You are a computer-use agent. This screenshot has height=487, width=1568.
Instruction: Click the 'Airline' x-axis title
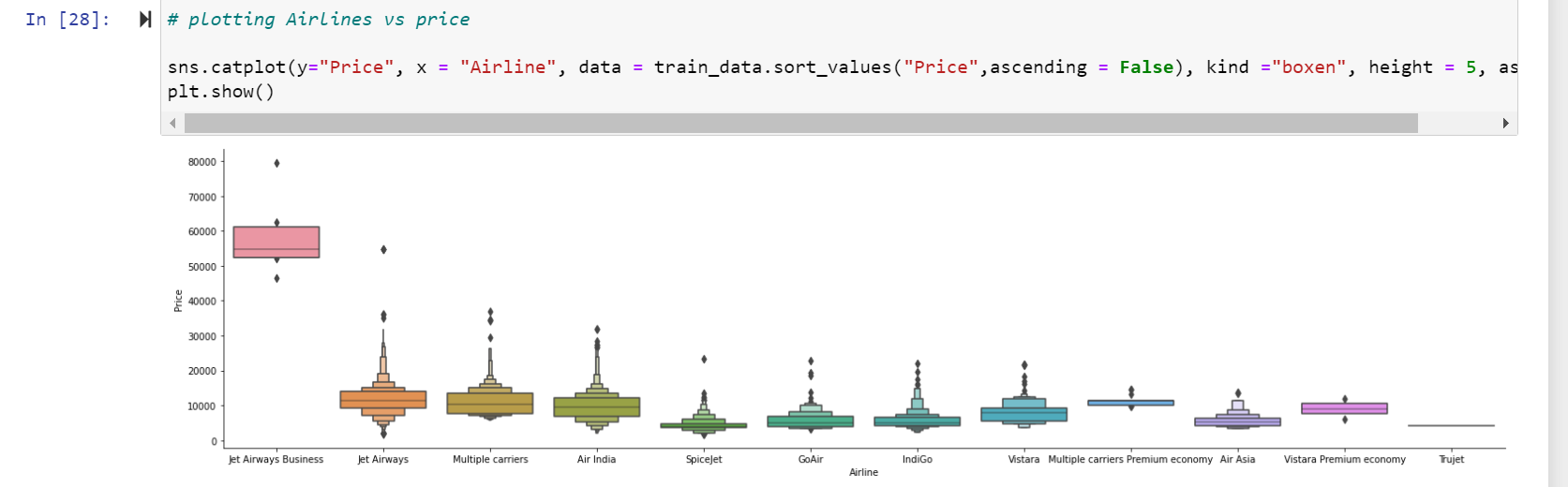coord(863,473)
